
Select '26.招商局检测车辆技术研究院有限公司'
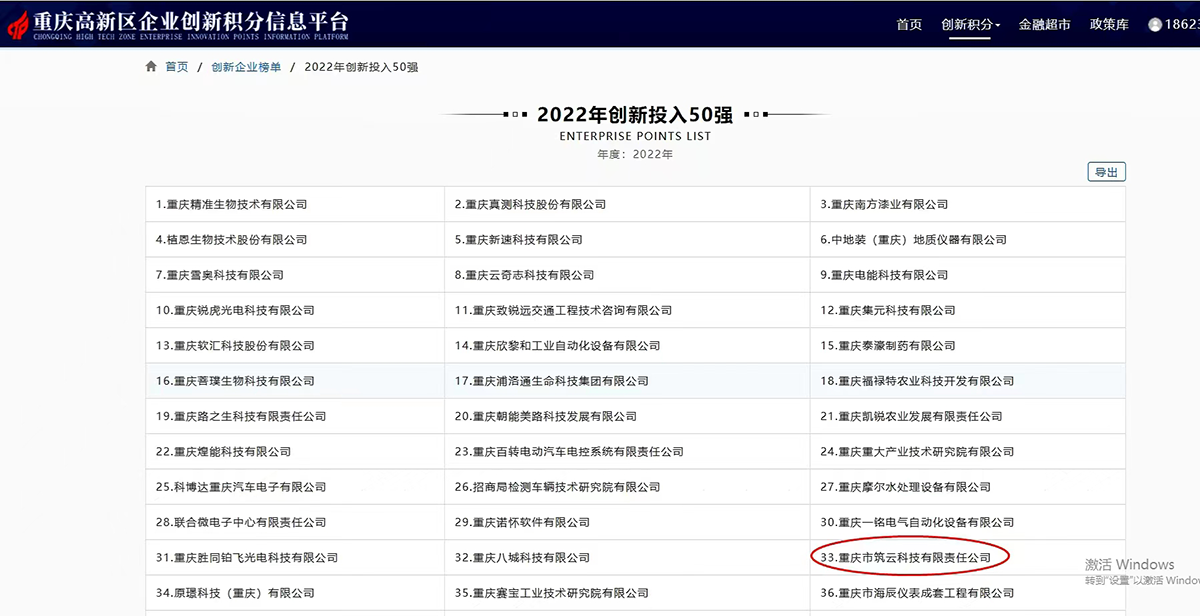[x=557, y=487]
